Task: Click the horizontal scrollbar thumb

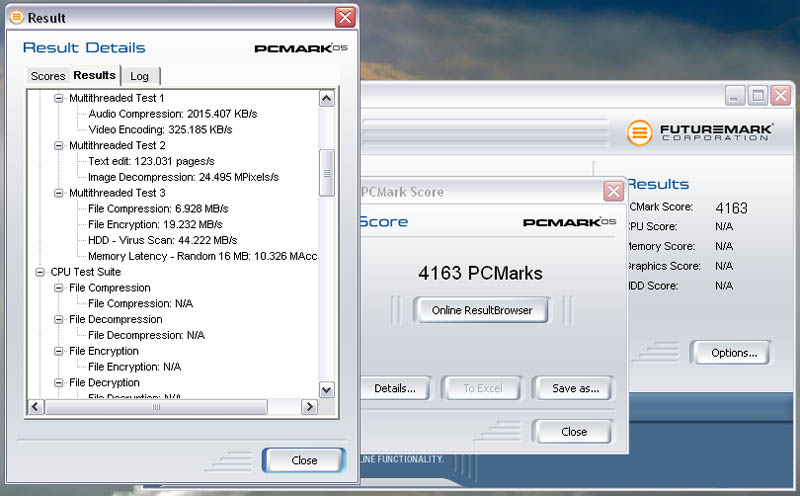Action: [x=156, y=407]
